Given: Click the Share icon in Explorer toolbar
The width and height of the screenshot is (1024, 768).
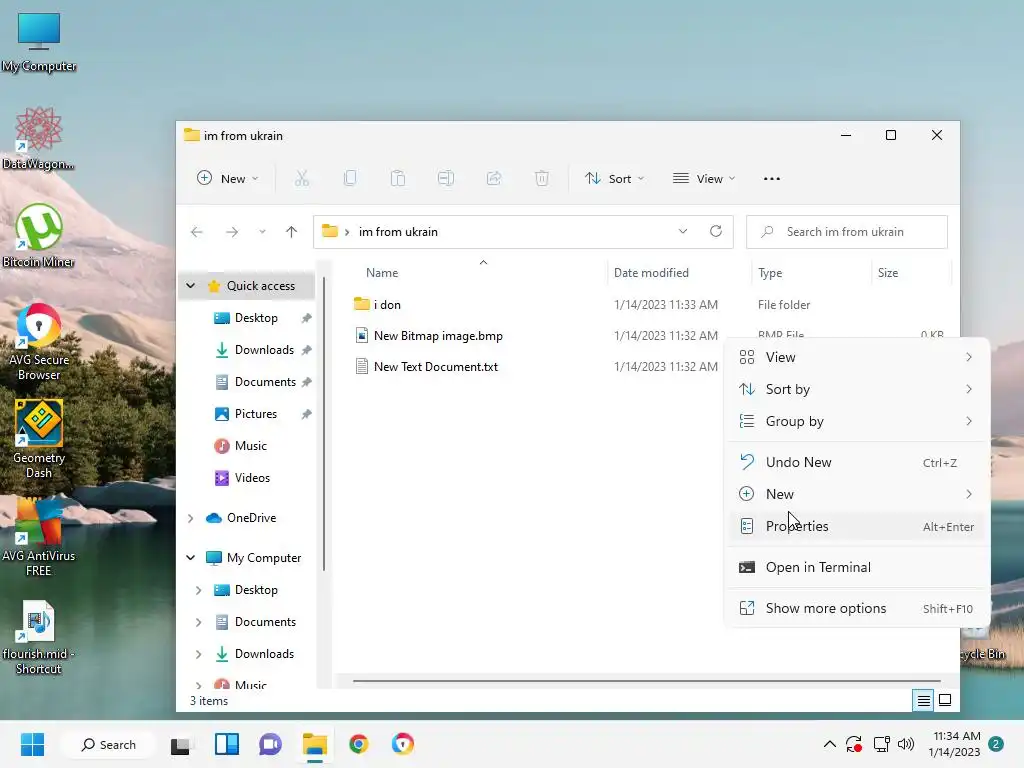Looking at the screenshot, I should (494, 178).
